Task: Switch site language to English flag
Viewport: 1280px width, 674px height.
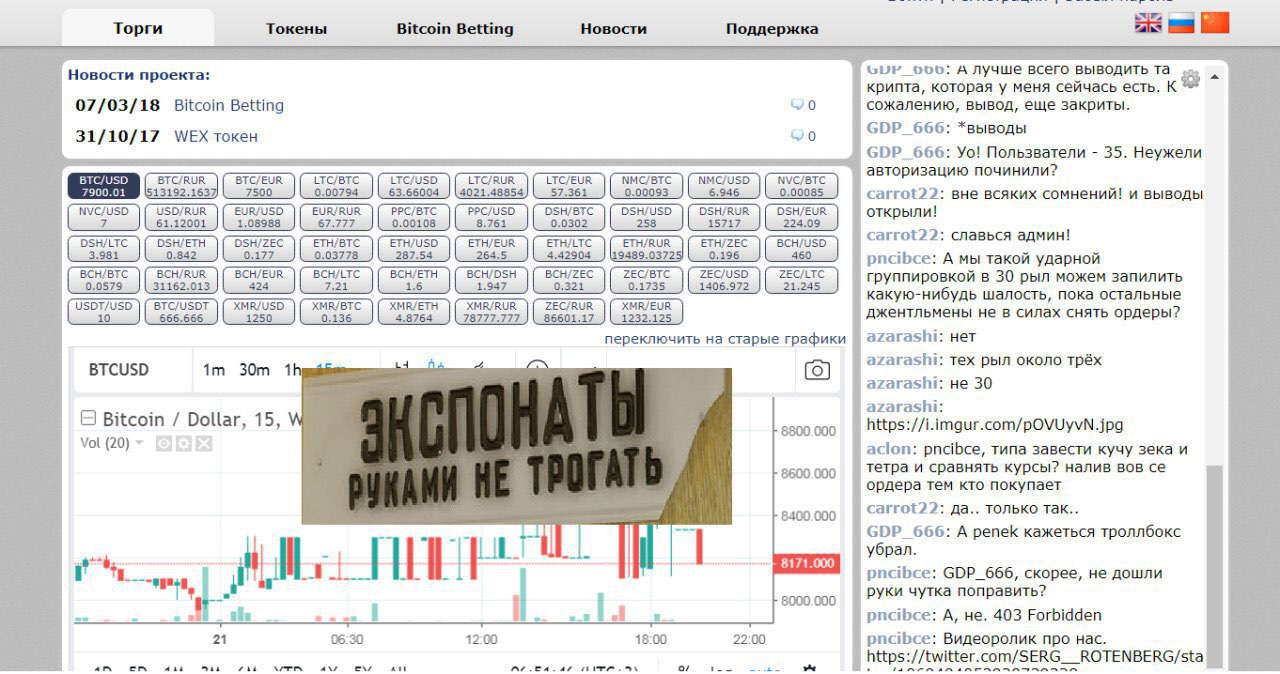Action: point(1148,23)
